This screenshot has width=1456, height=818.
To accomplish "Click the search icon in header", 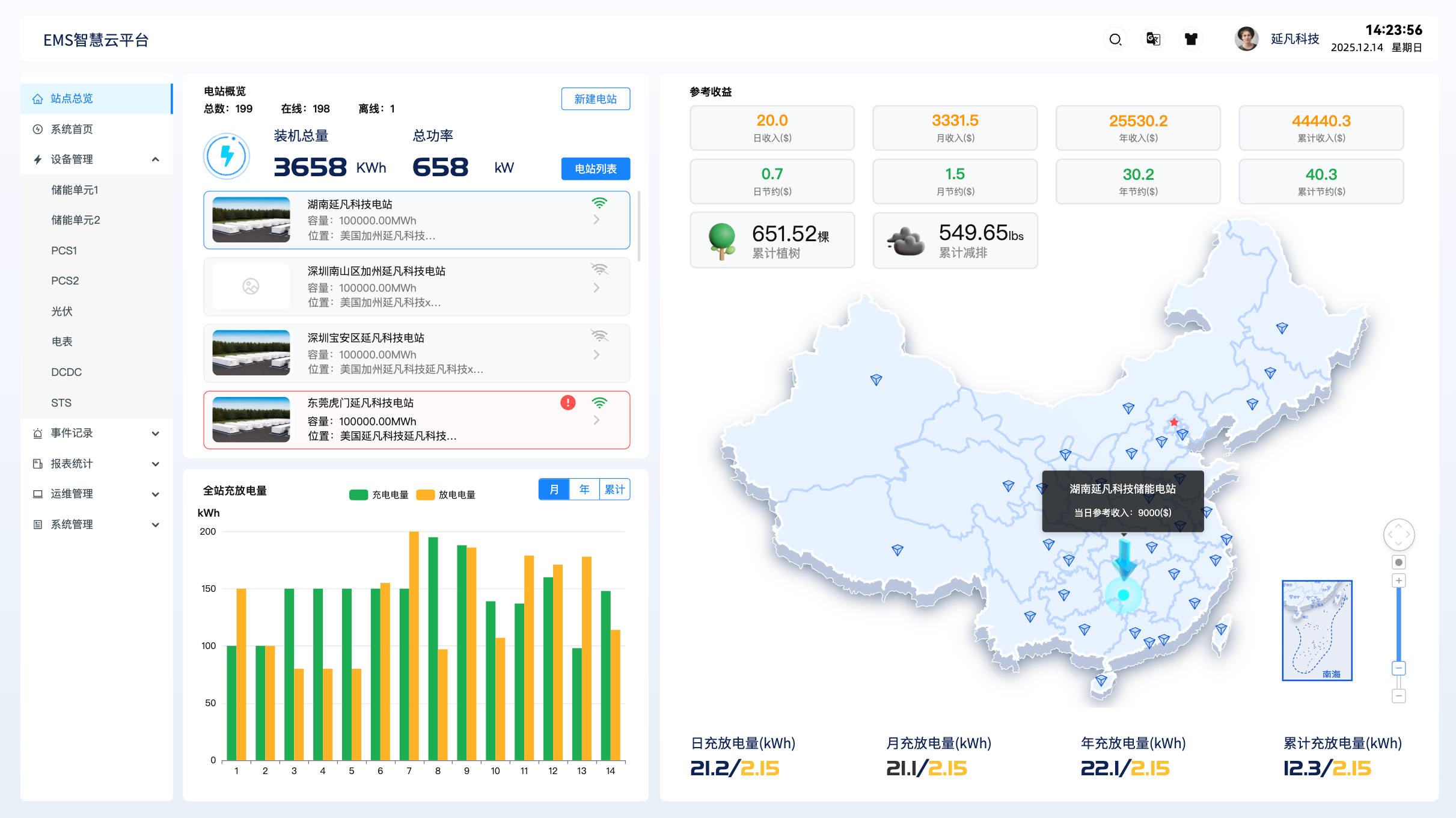I will click(1115, 40).
